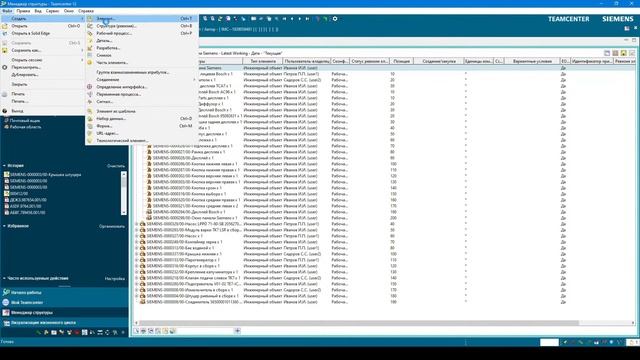Image resolution: width=640 pixels, height=360 pixels.
Task: Choose Технологический элемент... entry
Action: pyautogui.click(x=142, y=141)
